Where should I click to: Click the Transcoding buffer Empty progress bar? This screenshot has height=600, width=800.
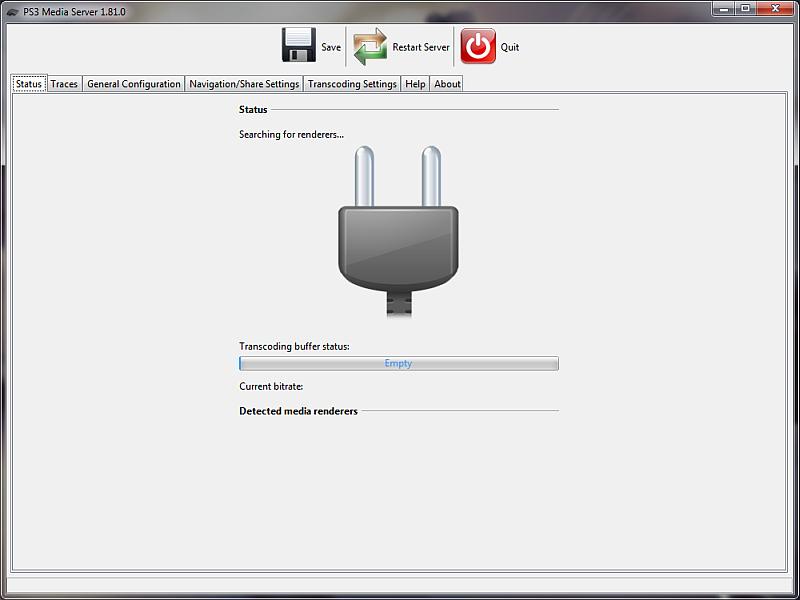[399, 363]
